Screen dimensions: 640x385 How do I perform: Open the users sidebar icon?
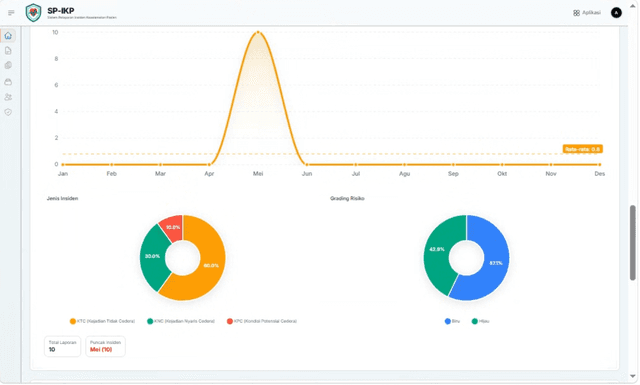(8, 97)
